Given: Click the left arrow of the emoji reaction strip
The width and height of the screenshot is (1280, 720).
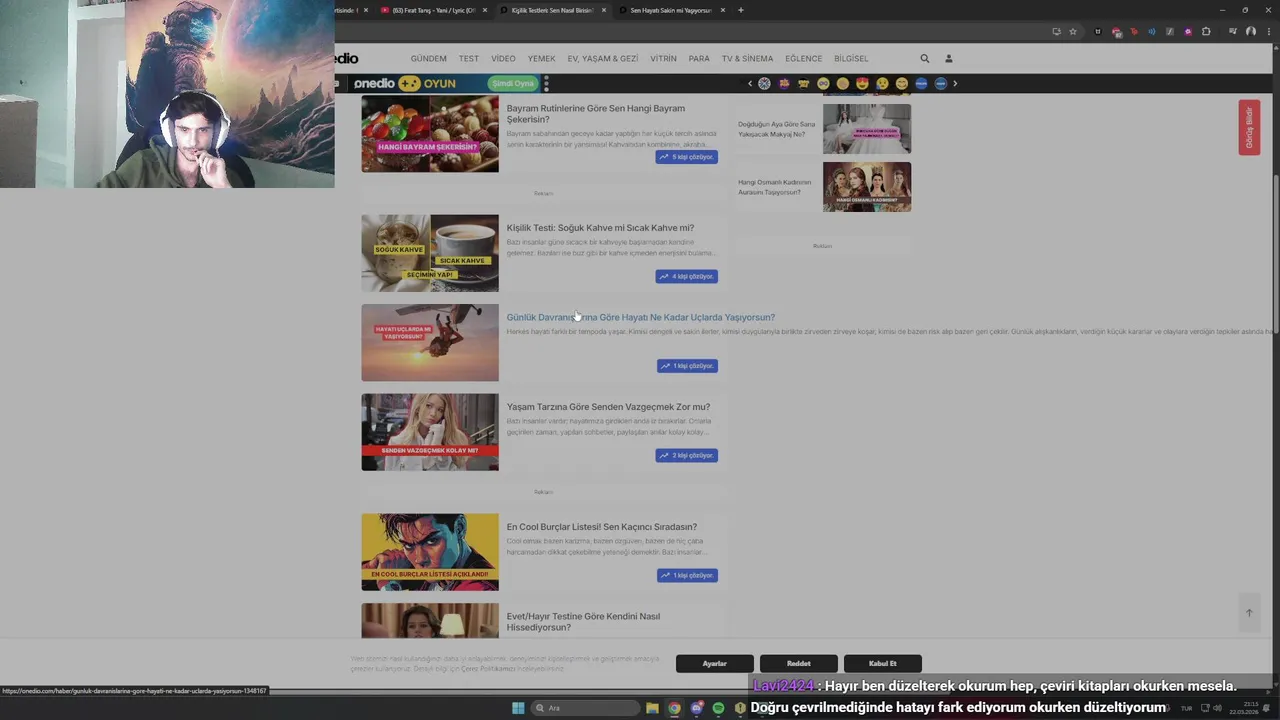Looking at the screenshot, I should (750, 84).
